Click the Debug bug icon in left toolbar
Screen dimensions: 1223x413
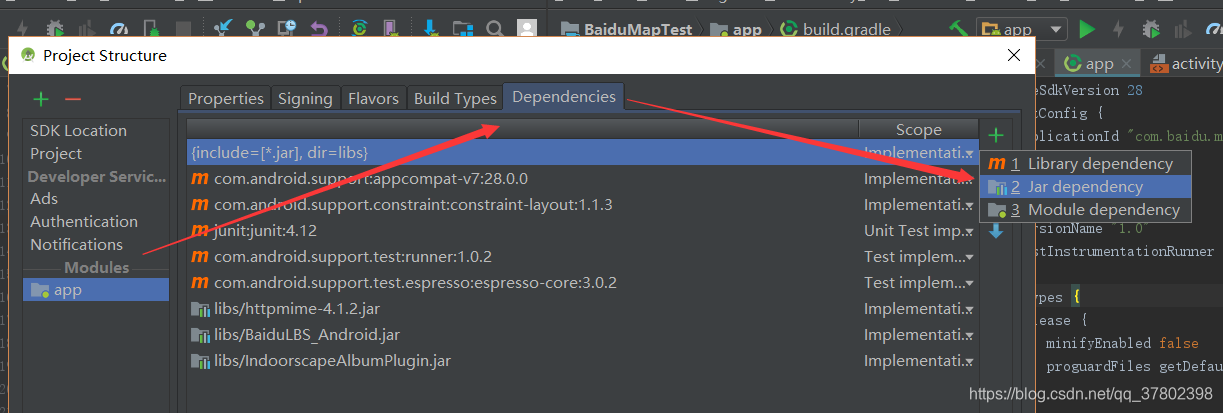click(55, 29)
